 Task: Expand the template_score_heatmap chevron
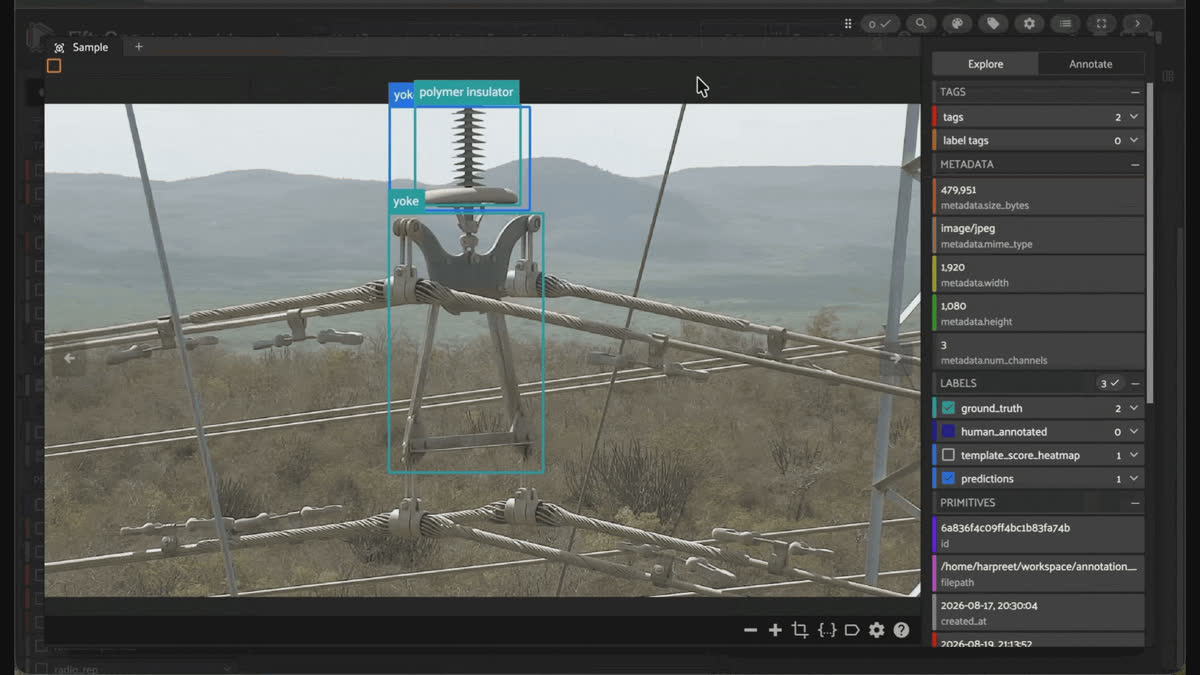pyautogui.click(x=1134, y=455)
